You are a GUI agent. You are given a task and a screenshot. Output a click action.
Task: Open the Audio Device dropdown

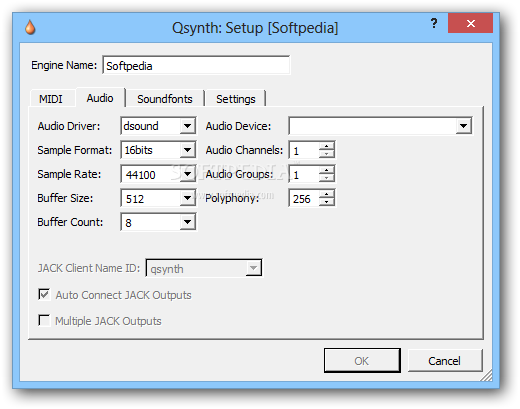tap(464, 126)
